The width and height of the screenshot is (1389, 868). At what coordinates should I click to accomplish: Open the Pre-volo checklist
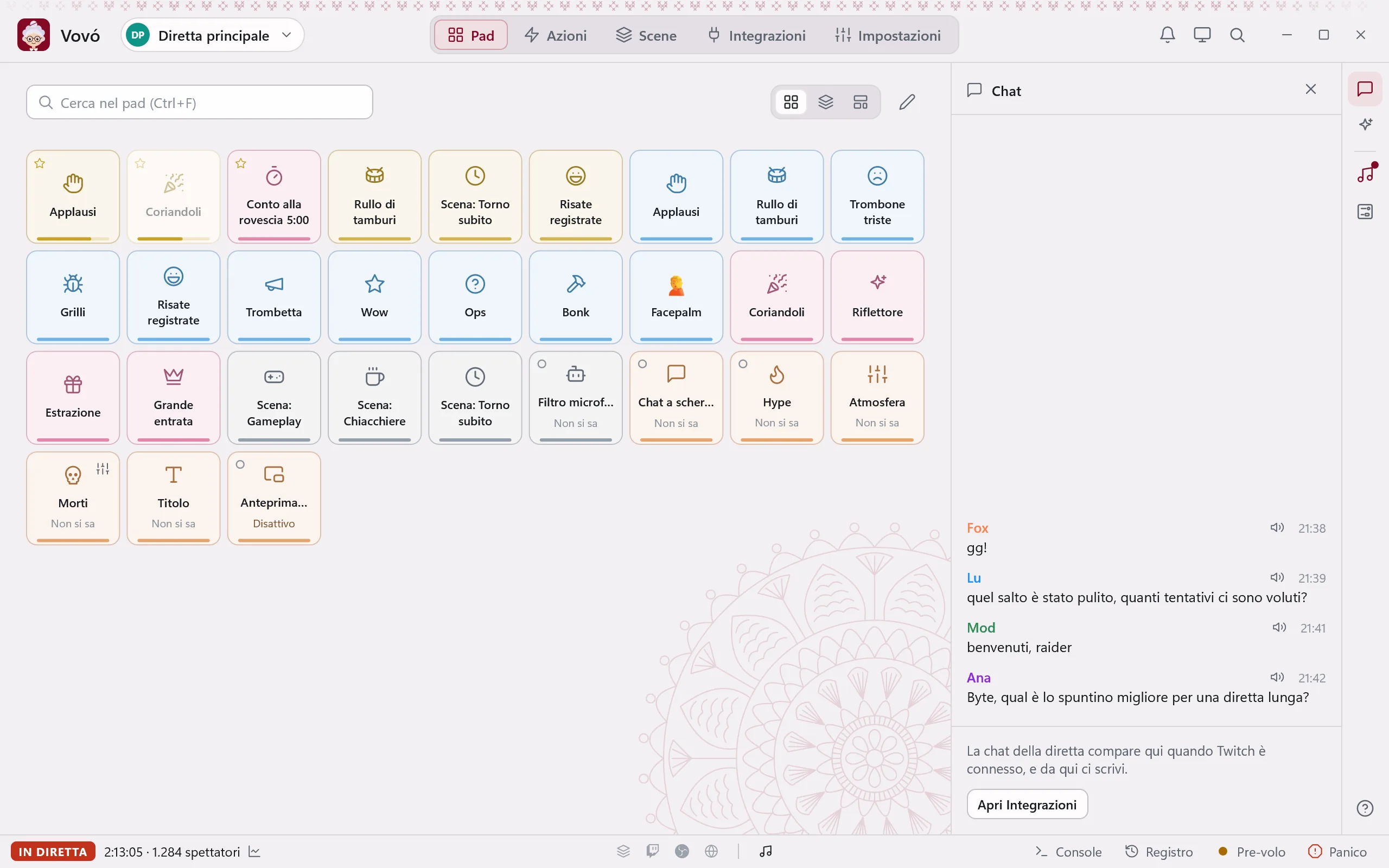click(1251, 851)
